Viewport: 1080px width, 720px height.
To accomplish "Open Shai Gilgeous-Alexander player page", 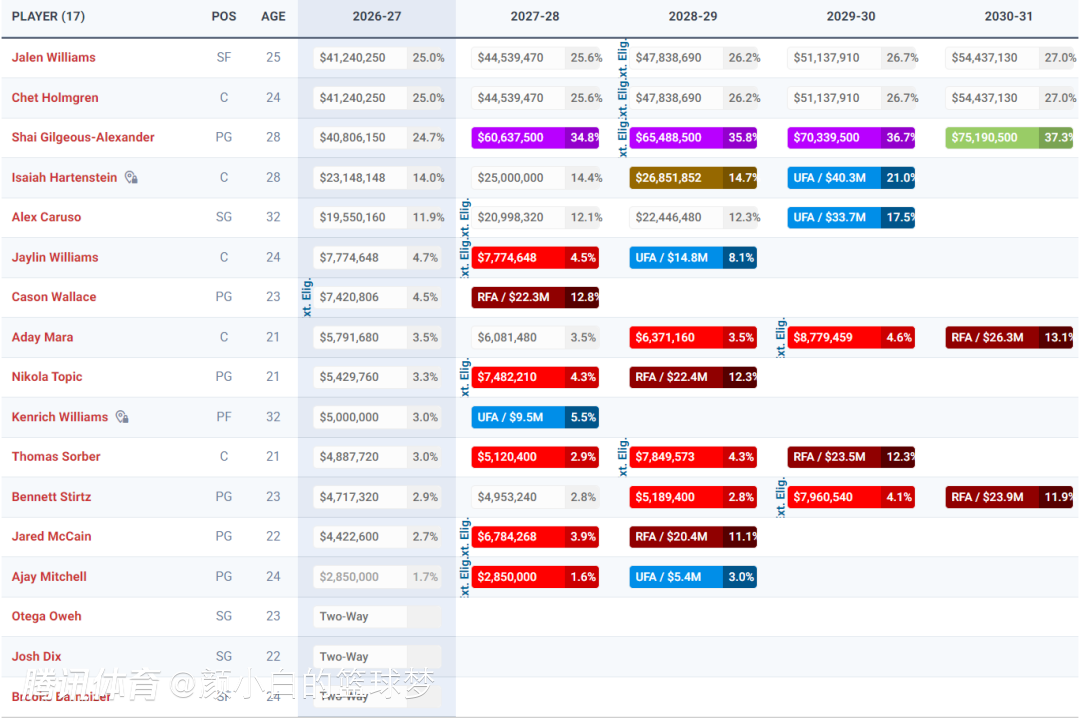I will click(x=83, y=137).
